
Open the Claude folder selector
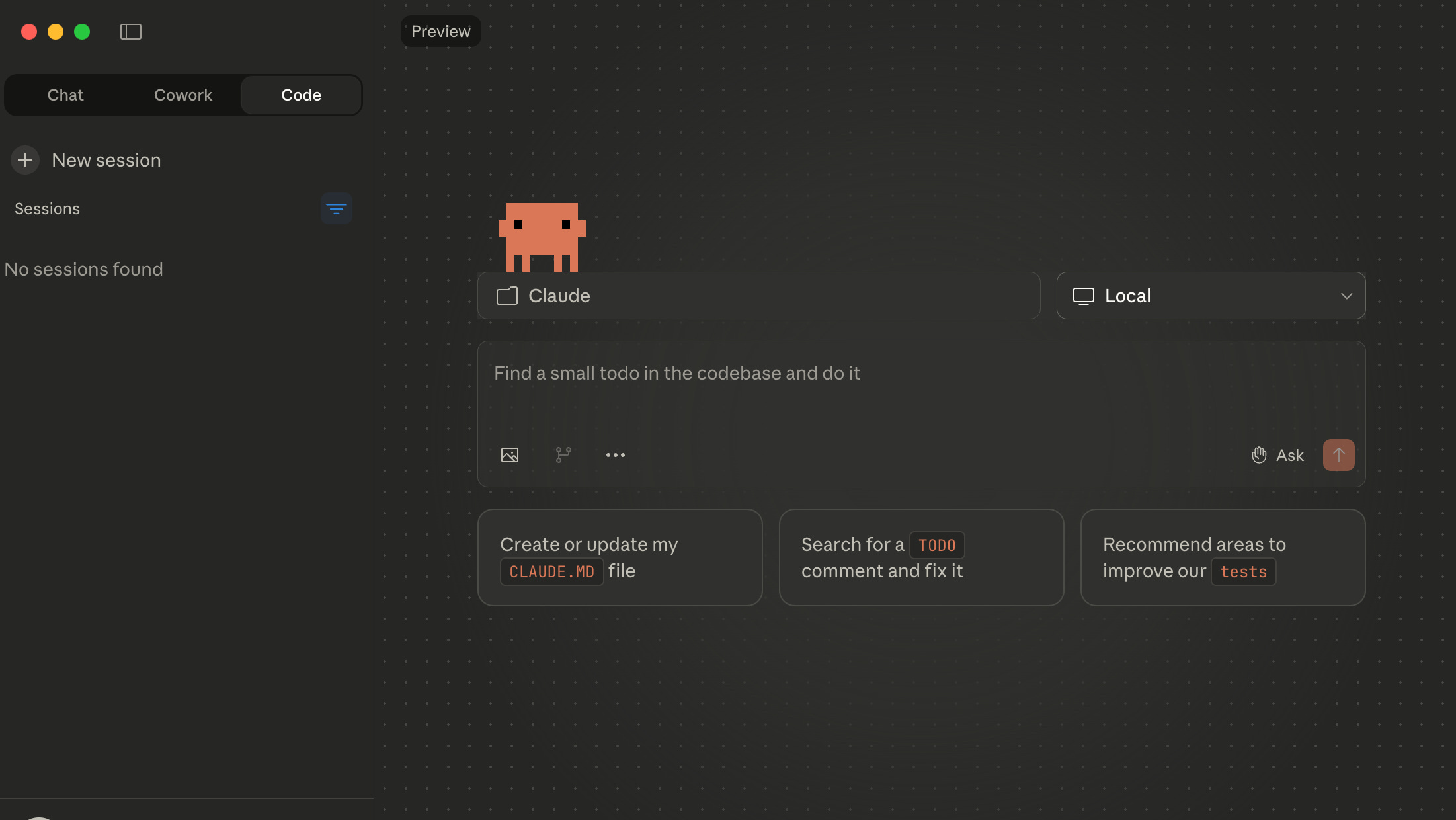pos(758,296)
